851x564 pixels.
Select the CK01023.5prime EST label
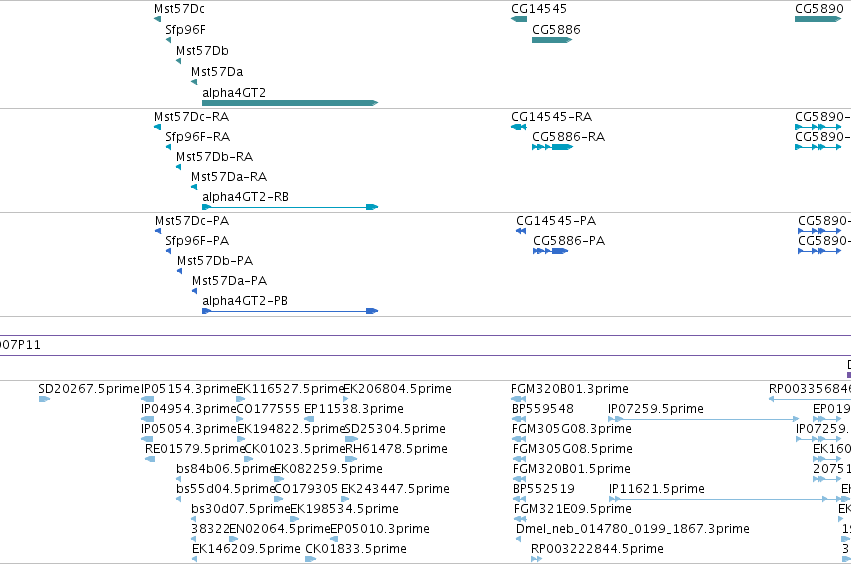(x=294, y=449)
